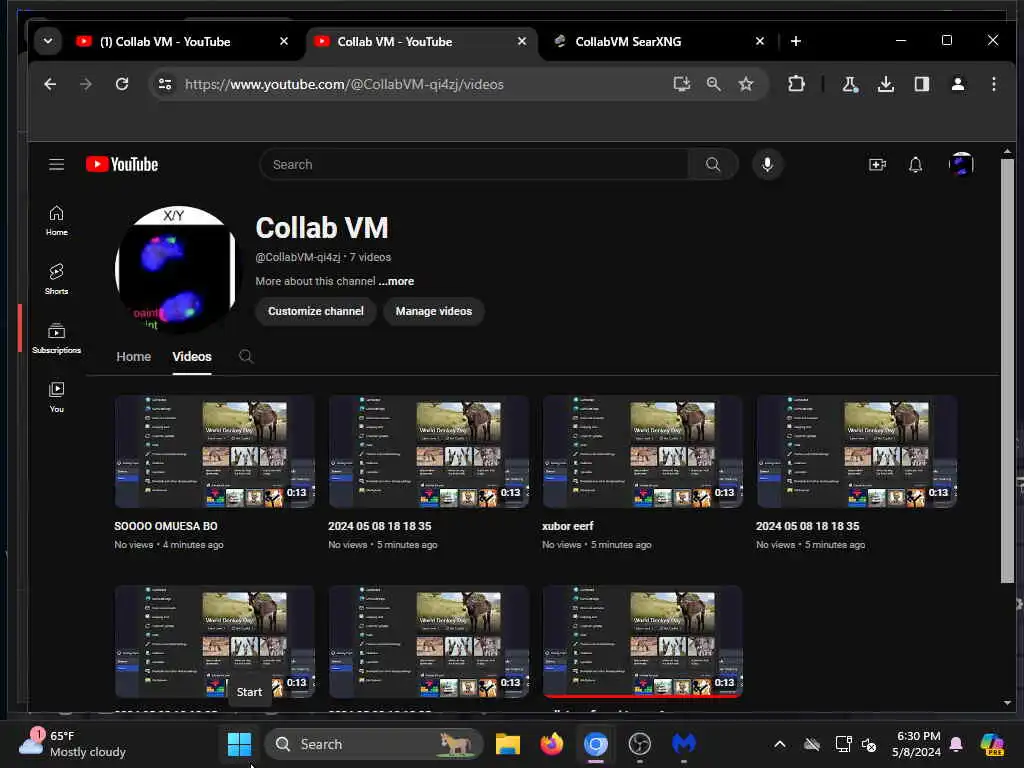Image resolution: width=1024 pixels, height=768 pixels.
Task: Open browser extensions puzzle icon
Action: (x=796, y=84)
